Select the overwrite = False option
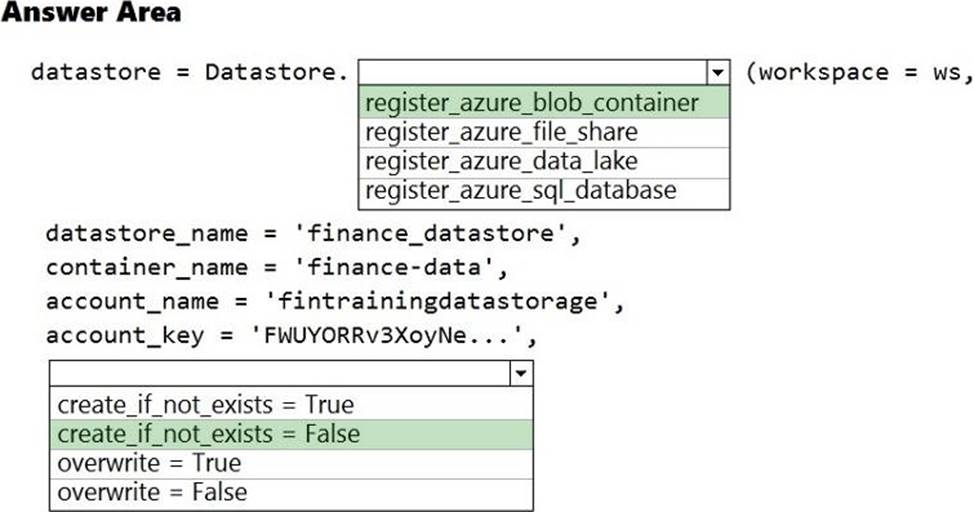The image size is (974, 512). point(152,492)
